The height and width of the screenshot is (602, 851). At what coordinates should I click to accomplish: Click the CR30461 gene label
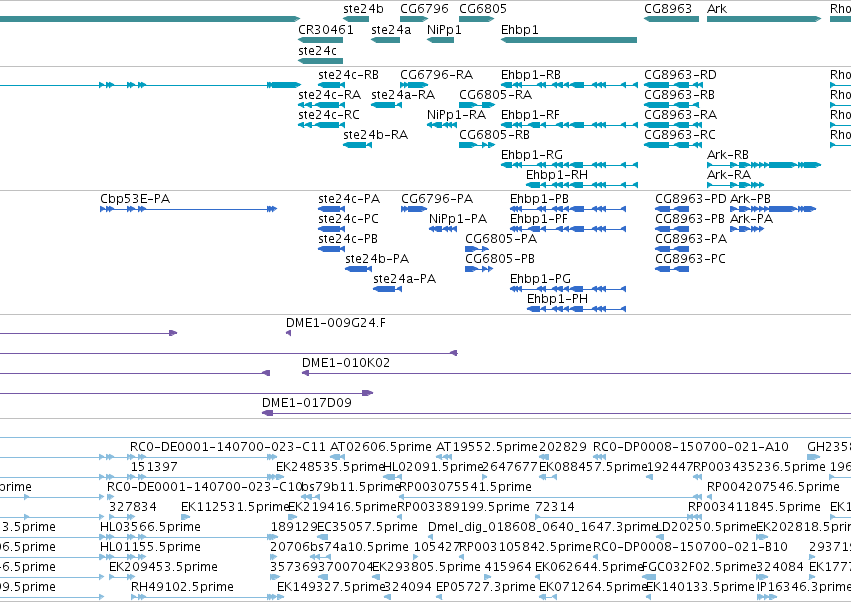326,30
